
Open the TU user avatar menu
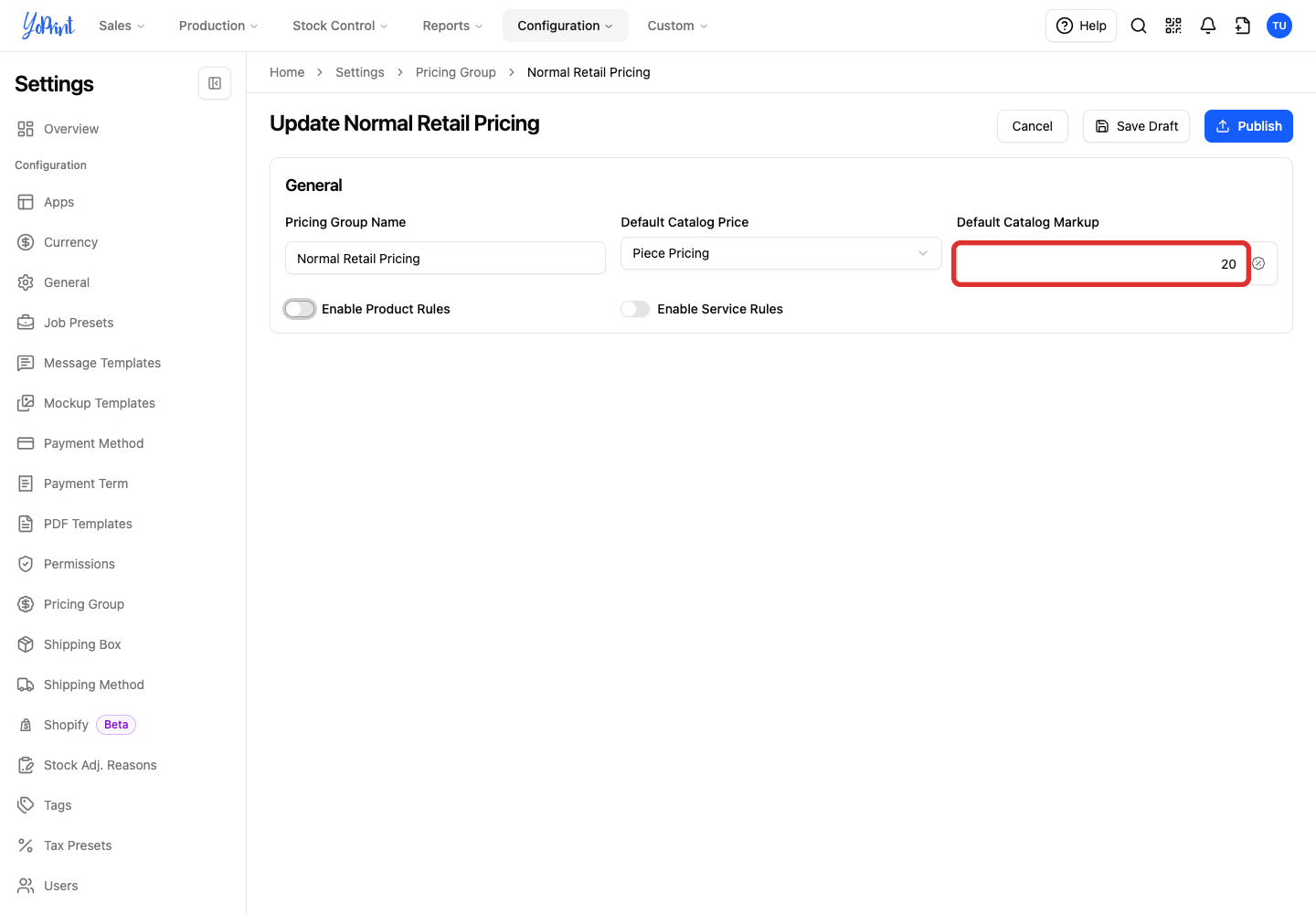pyautogui.click(x=1279, y=26)
